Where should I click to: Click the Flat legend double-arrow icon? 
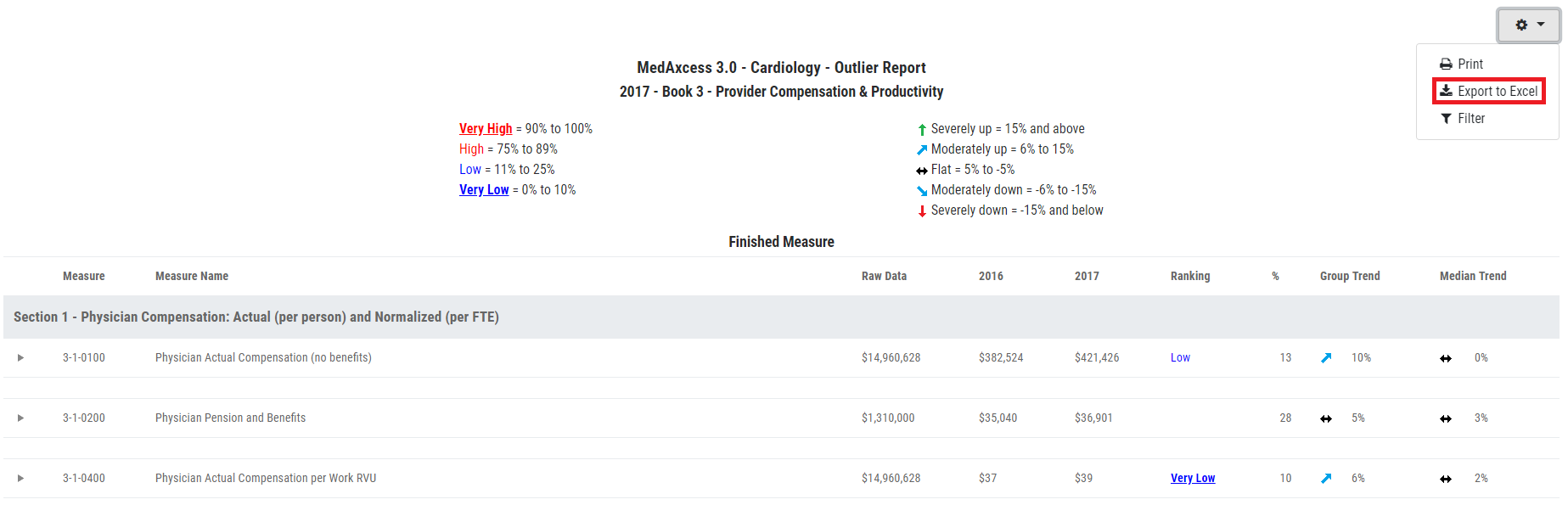922,171
